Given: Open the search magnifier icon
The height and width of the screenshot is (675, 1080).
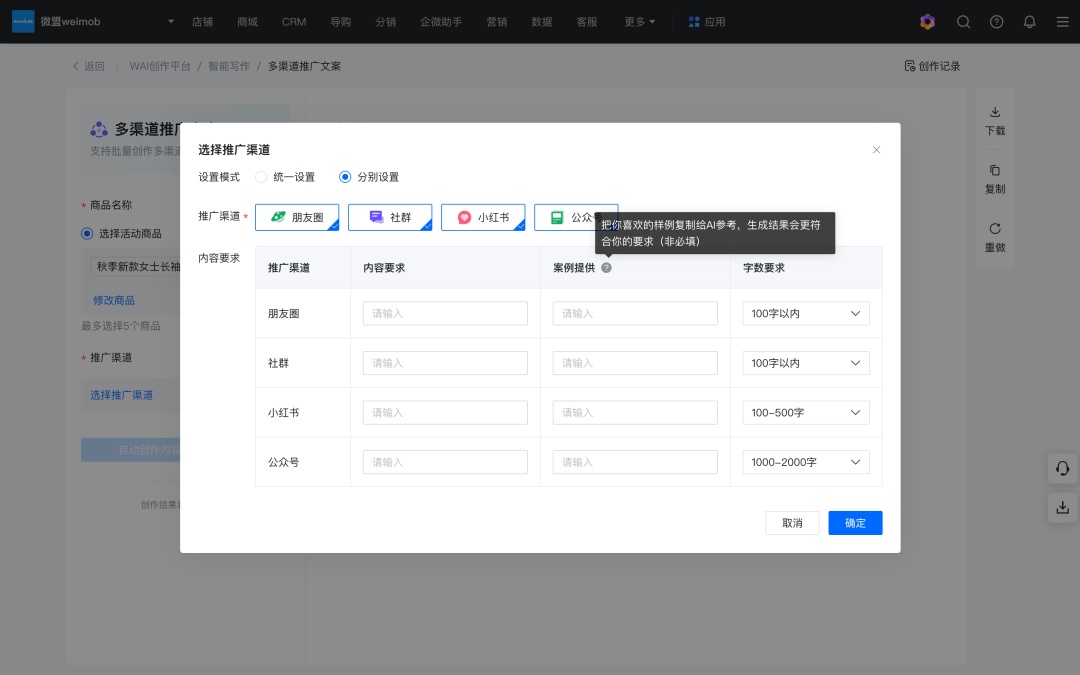Looking at the screenshot, I should [964, 22].
